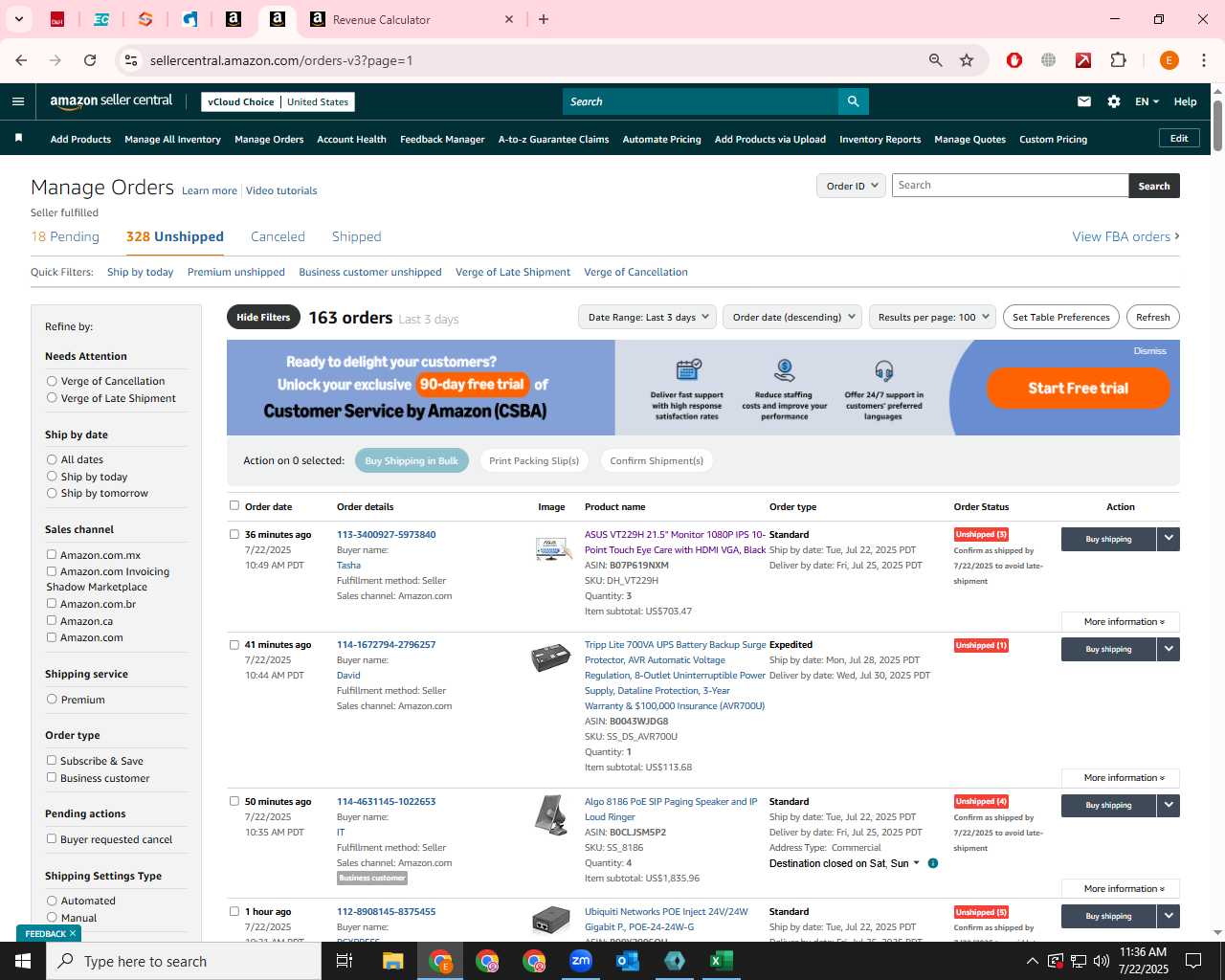Click the bookmark flag icon in nav bar
1225x980 pixels.
18,139
